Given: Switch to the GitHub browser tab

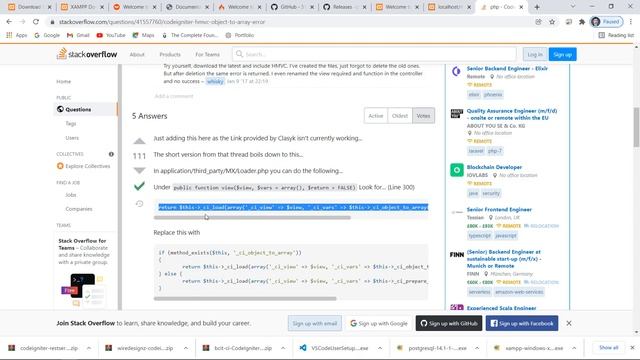Looking at the screenshot, I should click(x=292, y=7).
